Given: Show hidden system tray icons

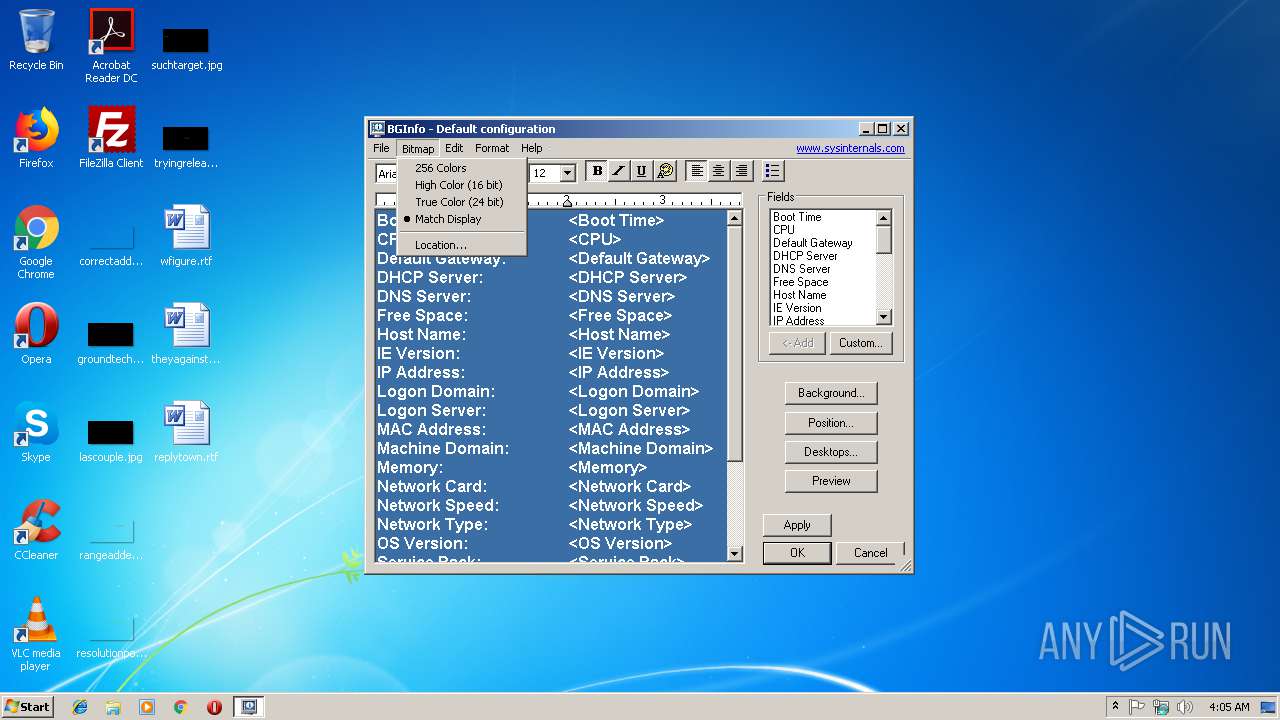Looking at the screenshot, I should 1115,706.
